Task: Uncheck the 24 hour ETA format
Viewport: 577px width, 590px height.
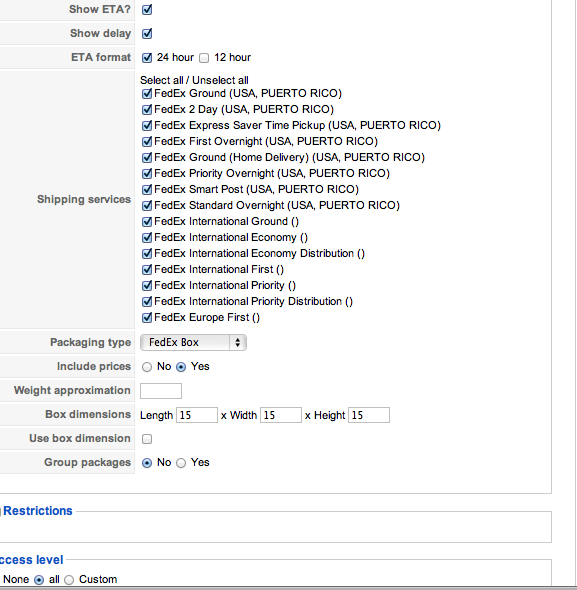Action: [147, 58]
